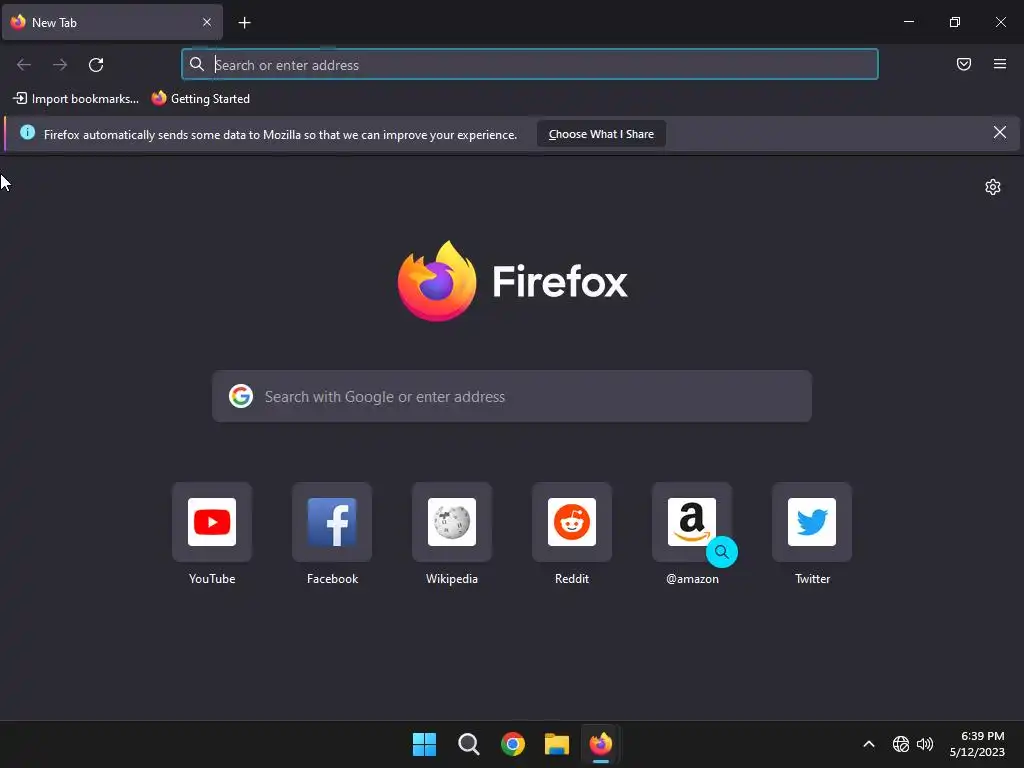Screen dimensions: 1024x768
Task: Select the New Tab tab
Action: (x=112, y=22)
